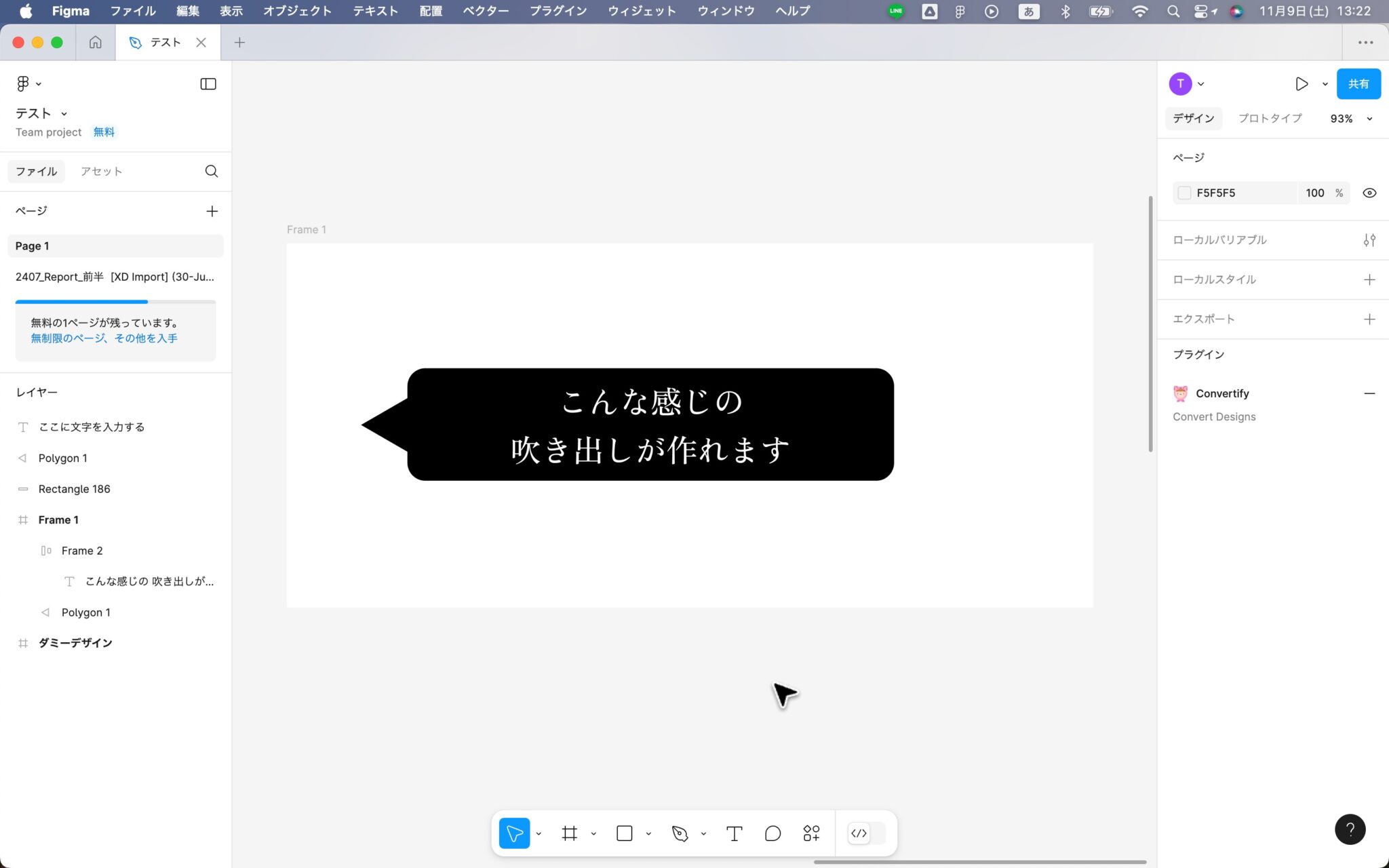Viewport: 1389px width, 868px height.
Task: Select the Pen tool
Action: pyautogui.click(x=680, y=833)
